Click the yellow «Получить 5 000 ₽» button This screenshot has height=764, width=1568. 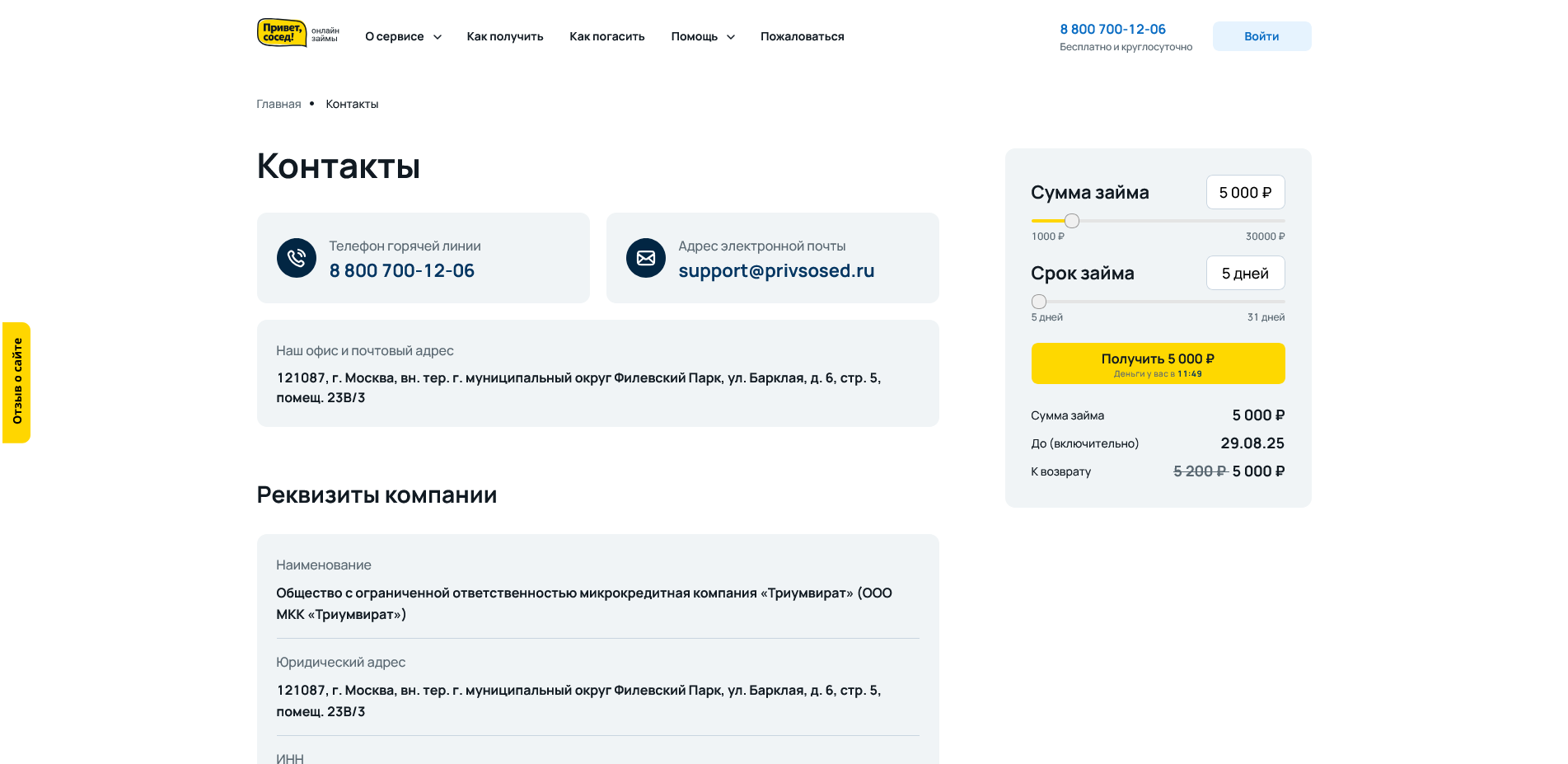(1157, 363)
